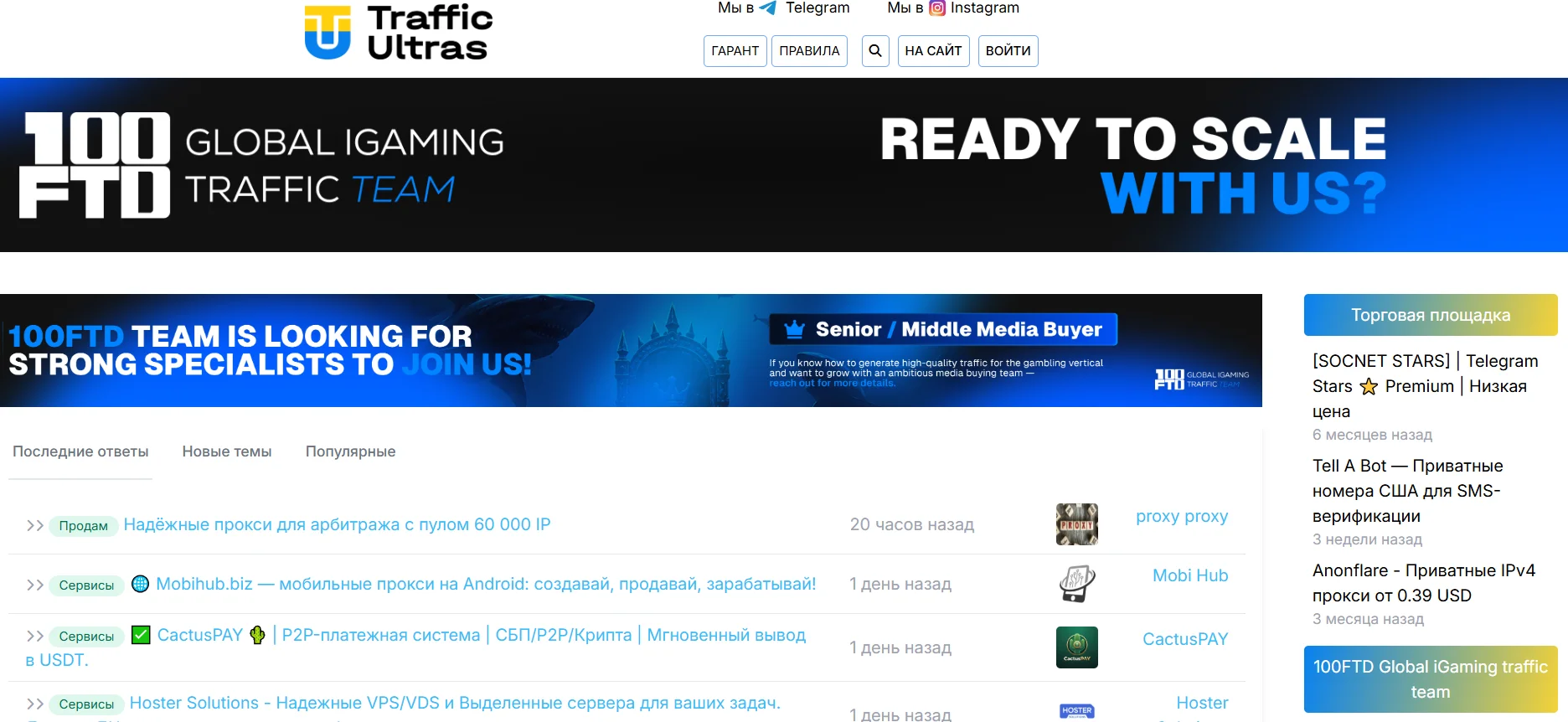The width and height of the screenshot is (1568, 722).
Task: Open the Mobi Hub user profile
Action: pos(1190,576)
